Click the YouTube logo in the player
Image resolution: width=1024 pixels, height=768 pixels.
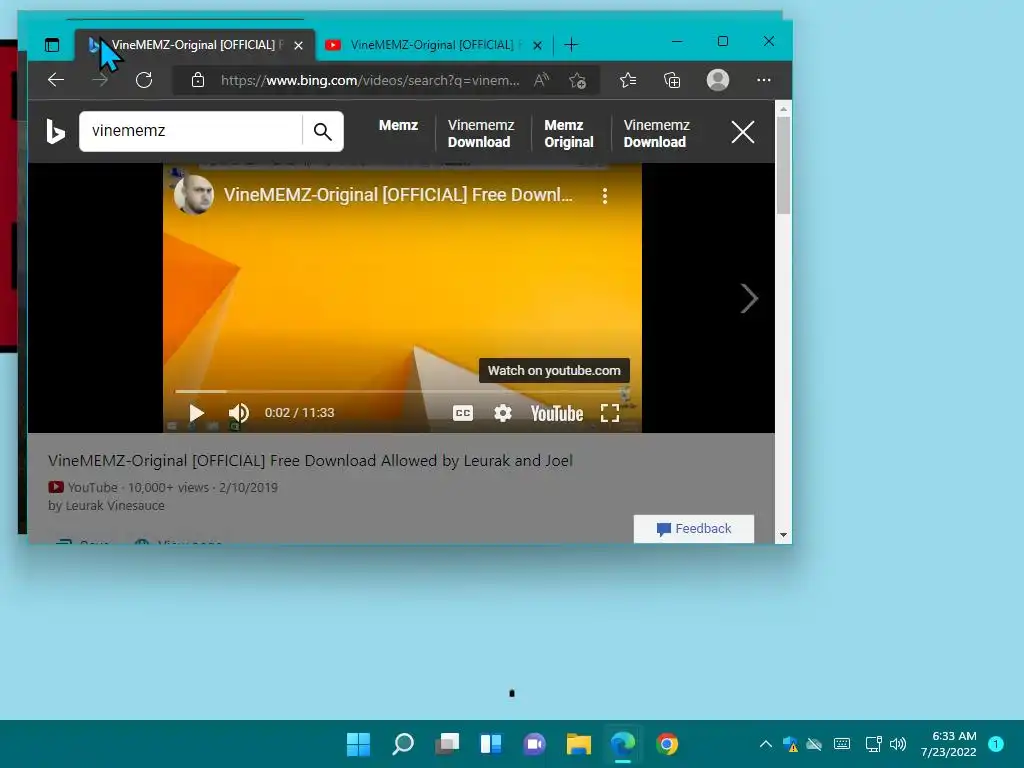[556, 413]
